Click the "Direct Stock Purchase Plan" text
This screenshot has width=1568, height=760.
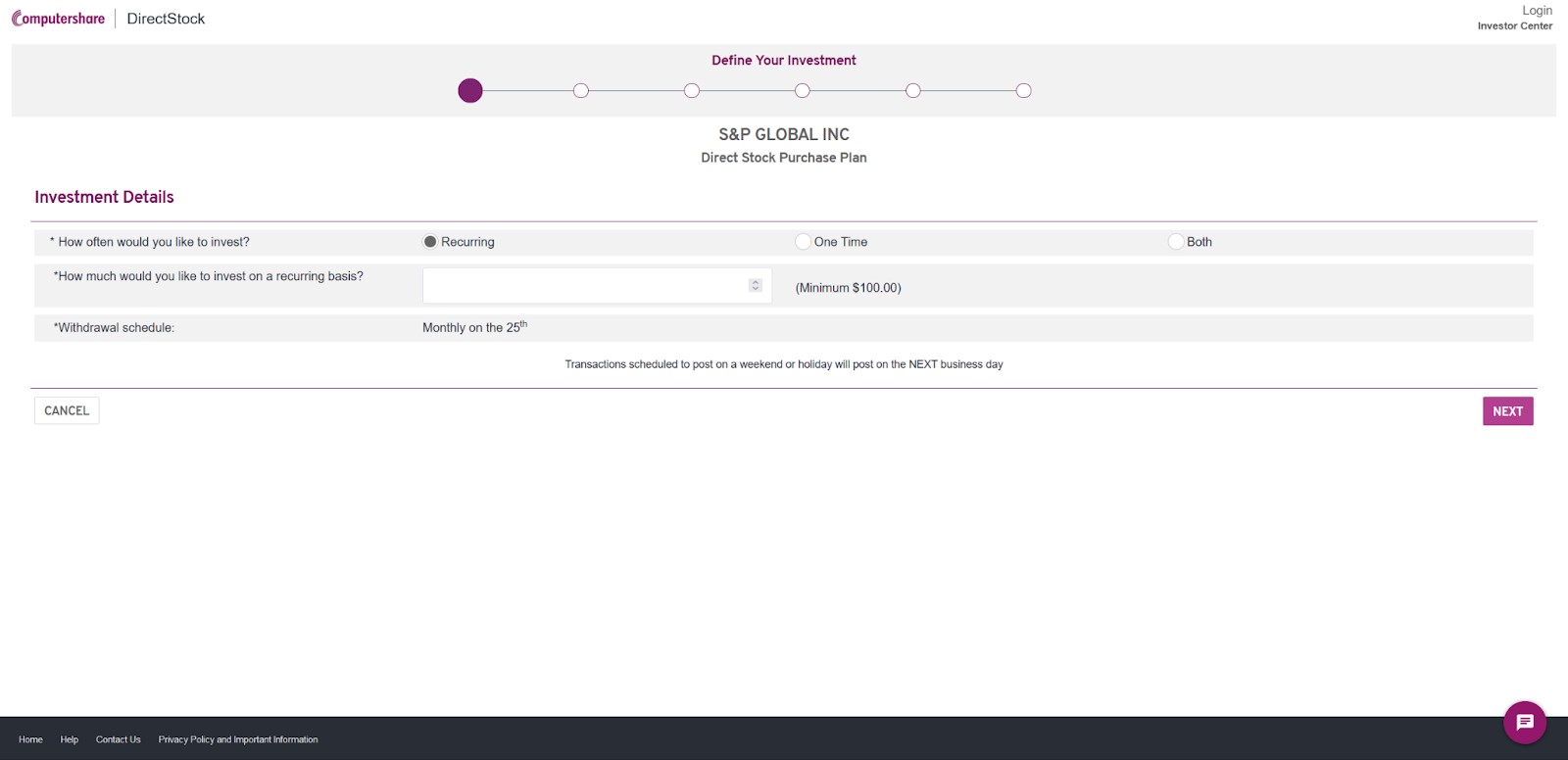pos(784,158)
